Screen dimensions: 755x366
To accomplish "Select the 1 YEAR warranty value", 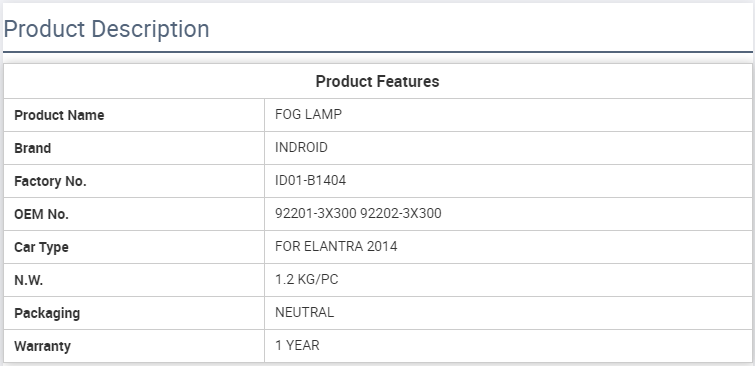I will click(297, 345).
